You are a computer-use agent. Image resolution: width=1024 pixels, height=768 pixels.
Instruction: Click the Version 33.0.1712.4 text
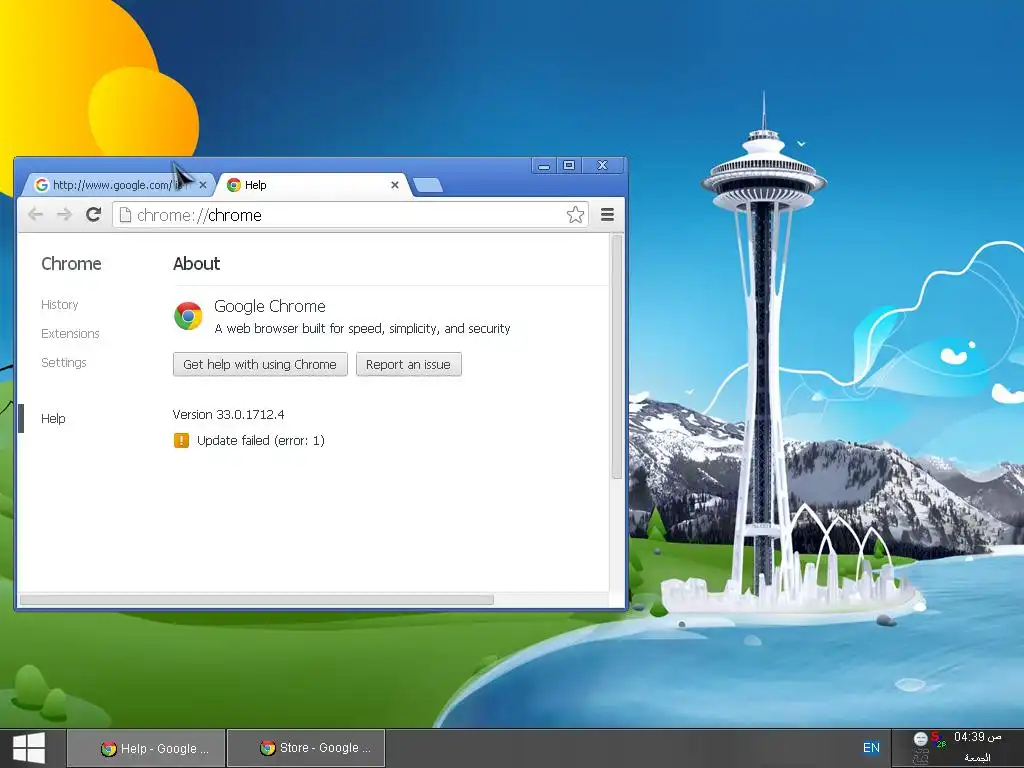pyautogui.click(x=228, y=414)
